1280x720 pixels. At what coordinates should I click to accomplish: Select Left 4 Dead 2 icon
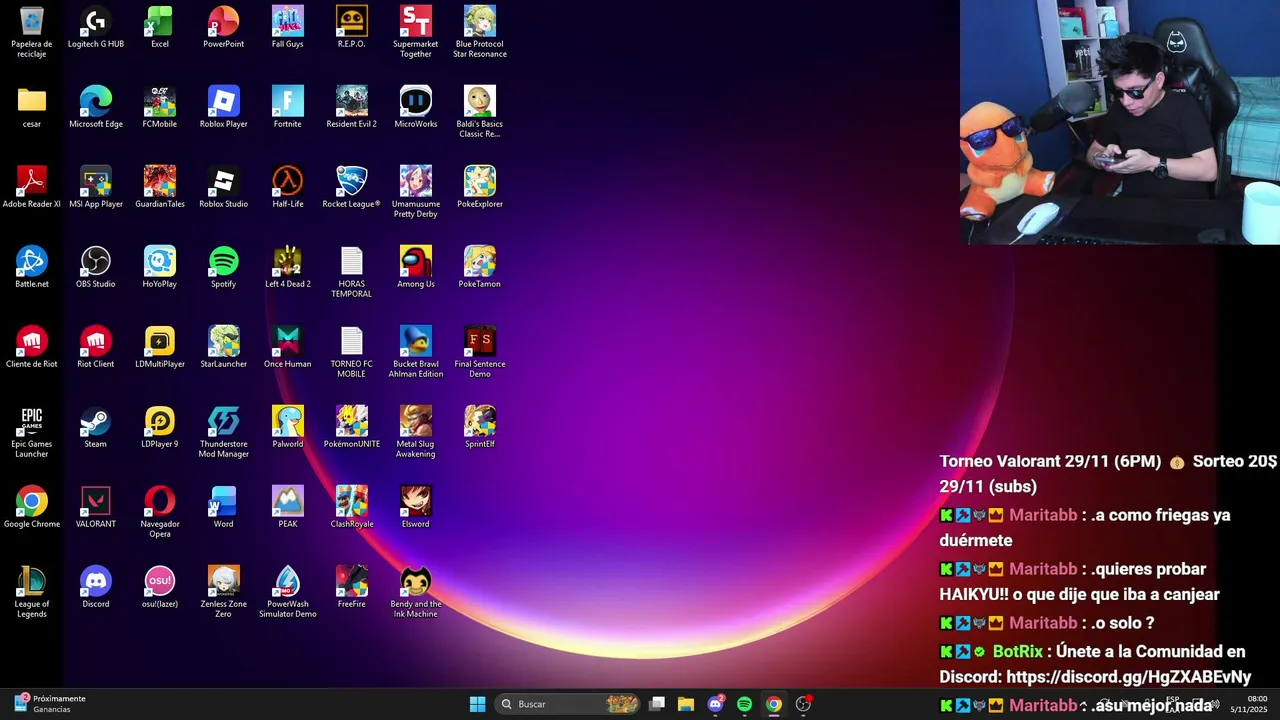[288, 267]
